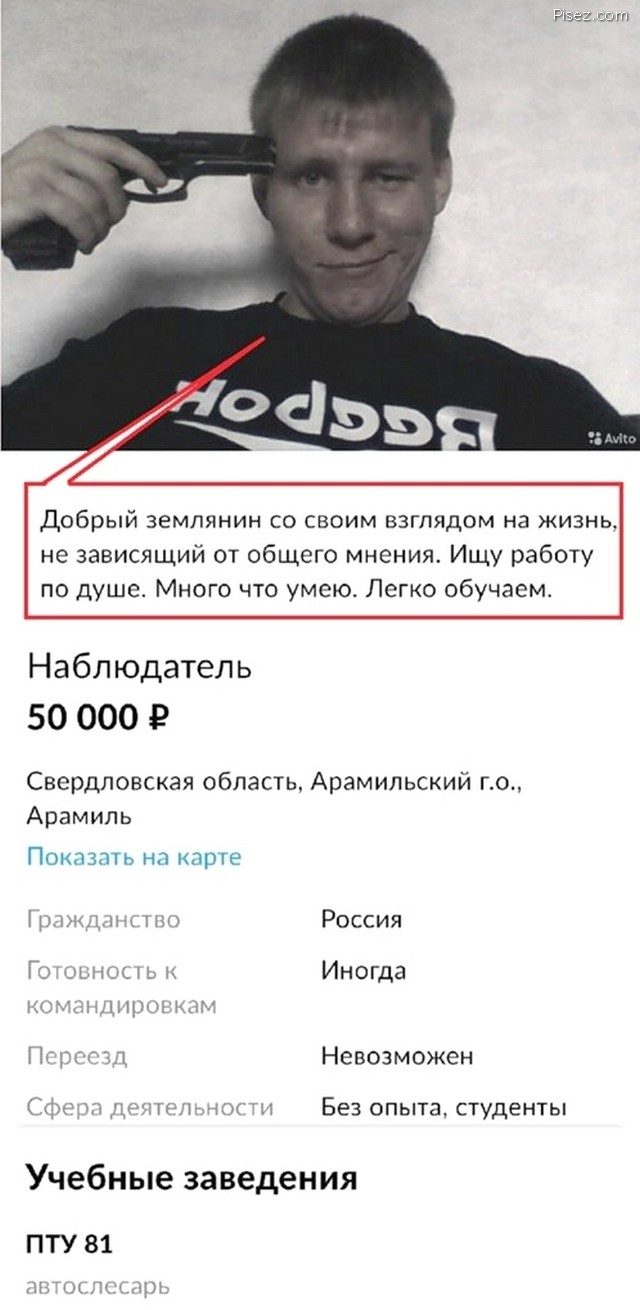Image resolution: width=640 pixels, height=1310 pixels.
Task: Click the 'автослесарь' specialty text
Action: click(98, 1285)
